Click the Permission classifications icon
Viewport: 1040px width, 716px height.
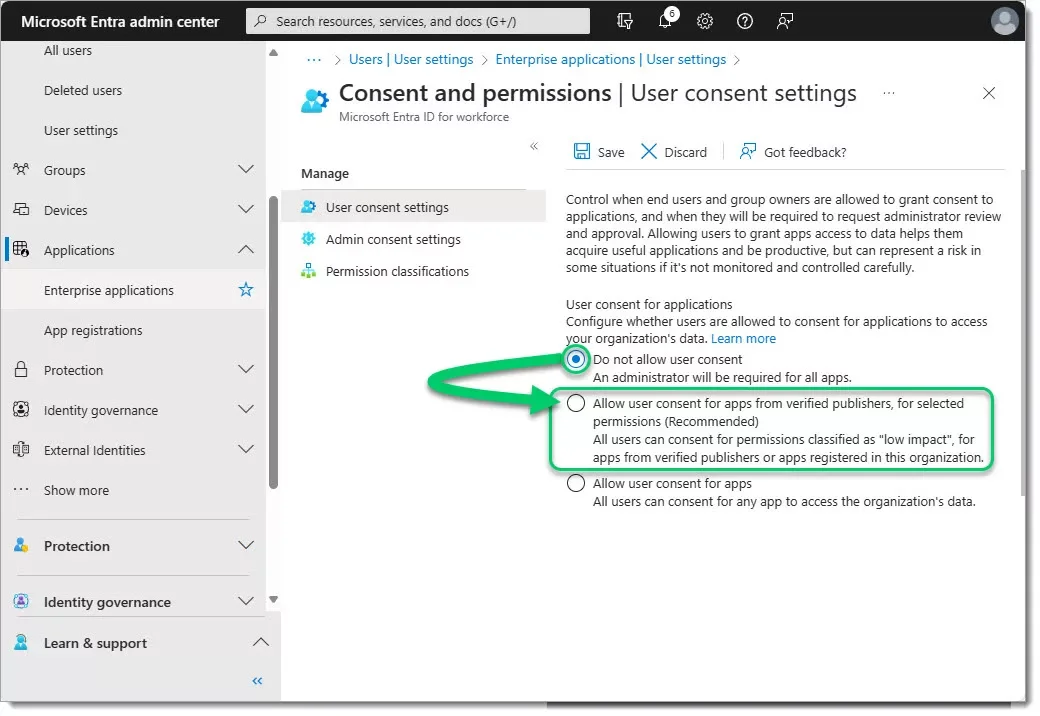308,270
